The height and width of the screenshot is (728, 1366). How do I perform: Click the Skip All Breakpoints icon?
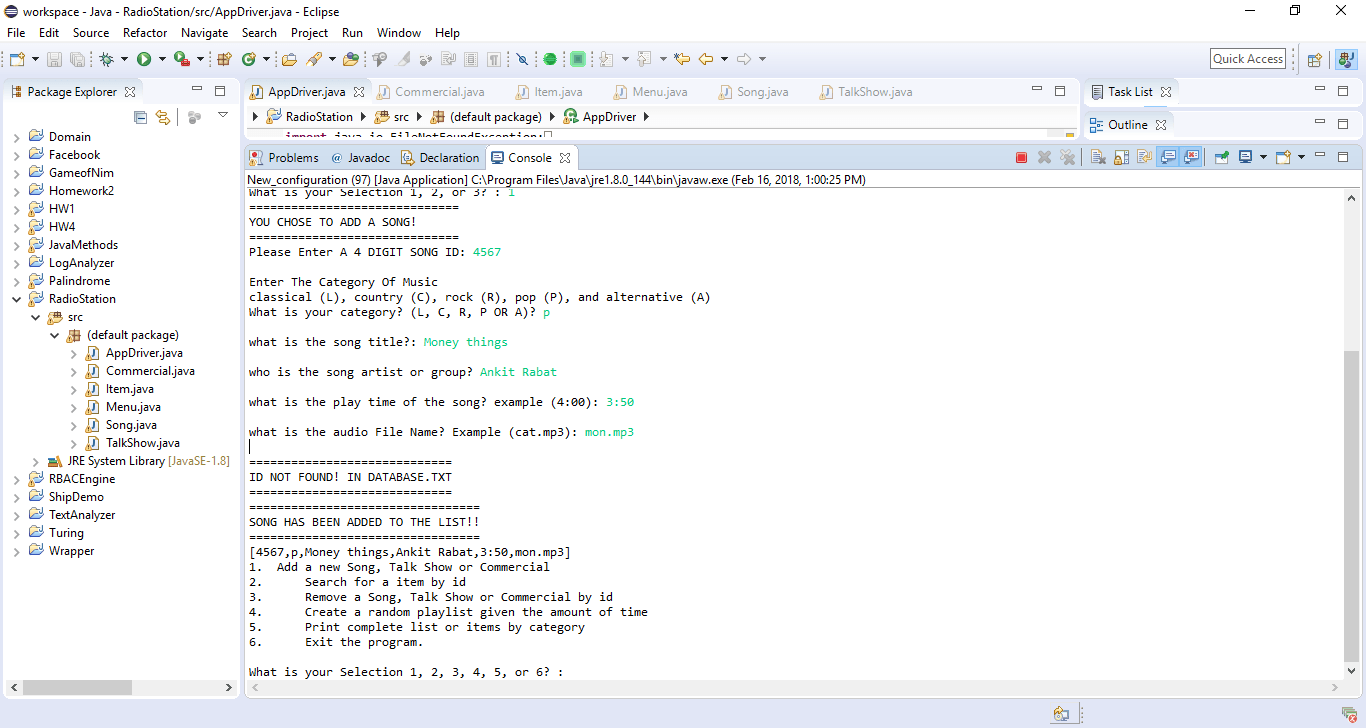[521, 59]
